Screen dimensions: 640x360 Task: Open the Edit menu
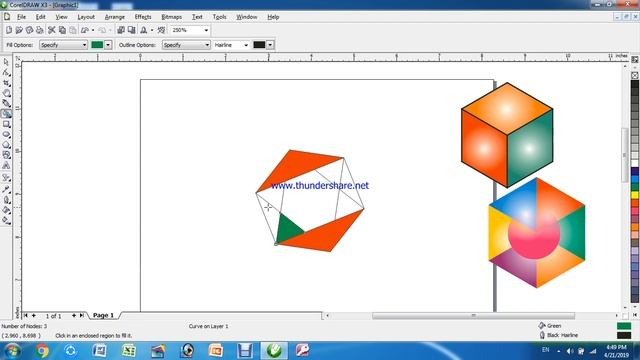(40, 17)
